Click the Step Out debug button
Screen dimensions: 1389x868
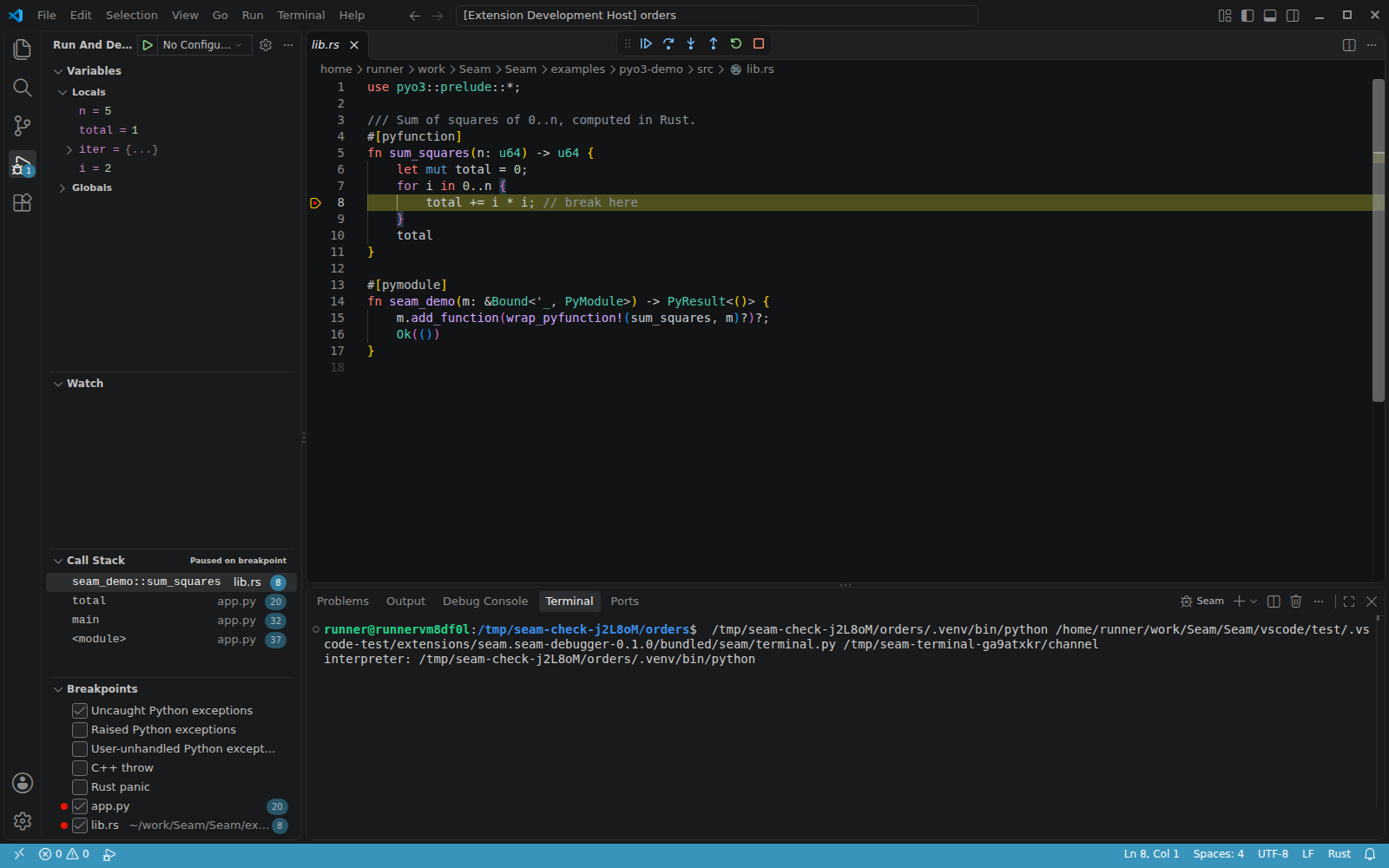point(714,43)
